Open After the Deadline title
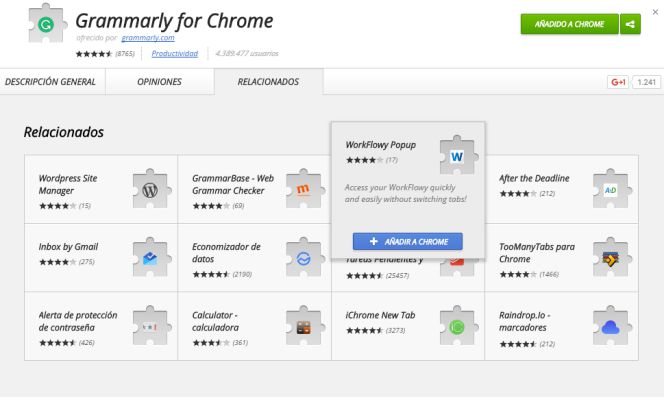This screenshot has height=397, width=664. (534, 178)
